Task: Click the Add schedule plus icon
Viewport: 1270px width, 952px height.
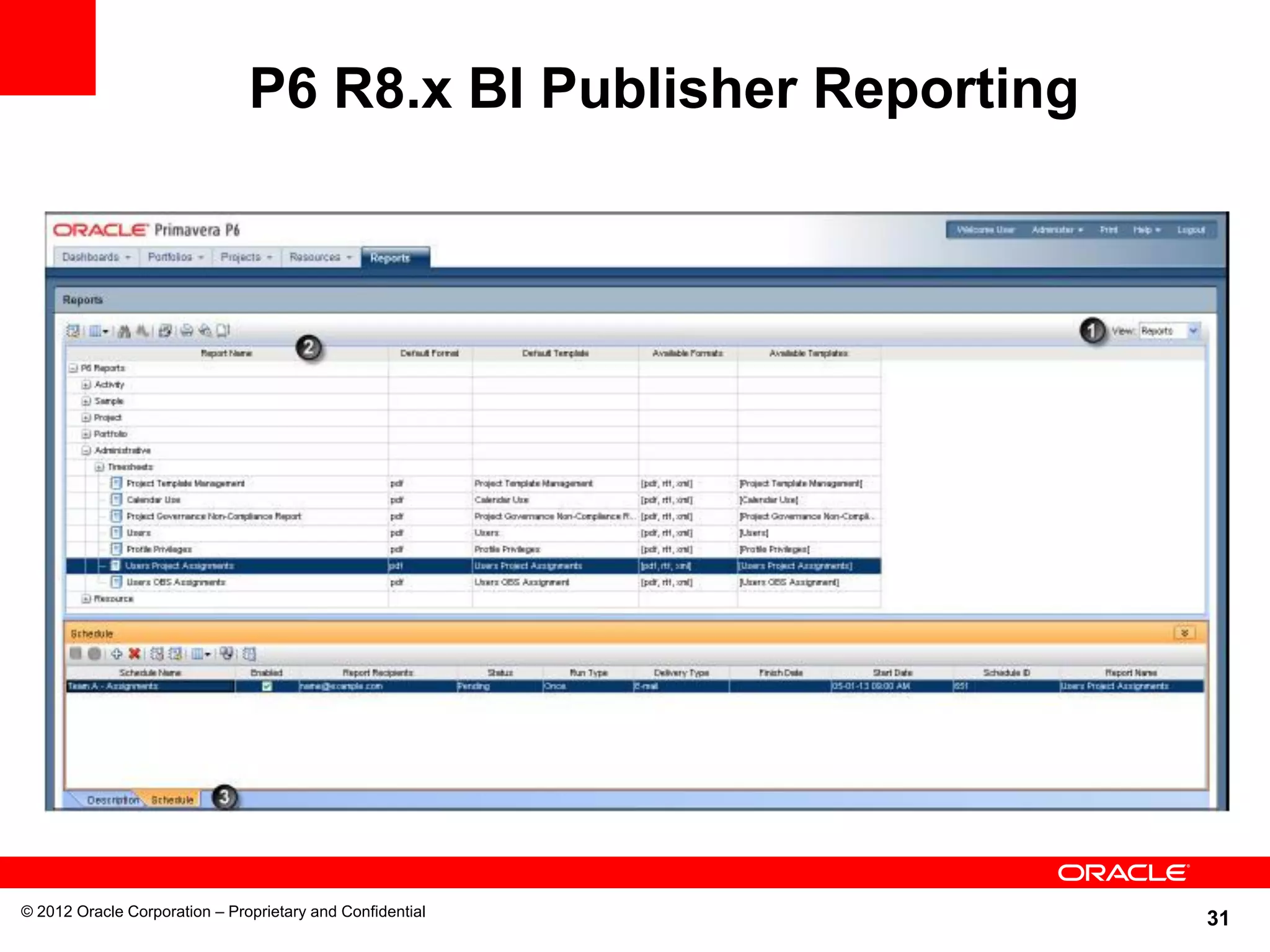Action: point(117,654)
